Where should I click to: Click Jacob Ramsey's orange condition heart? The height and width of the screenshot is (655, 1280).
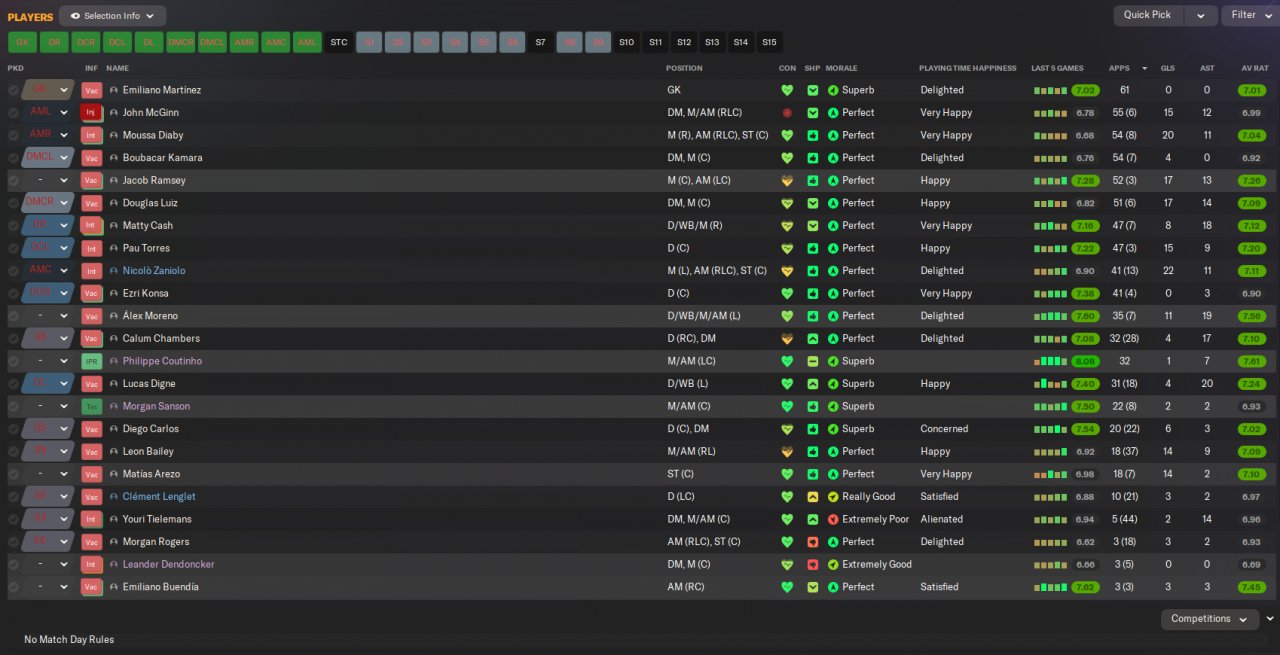click(787, 181)
